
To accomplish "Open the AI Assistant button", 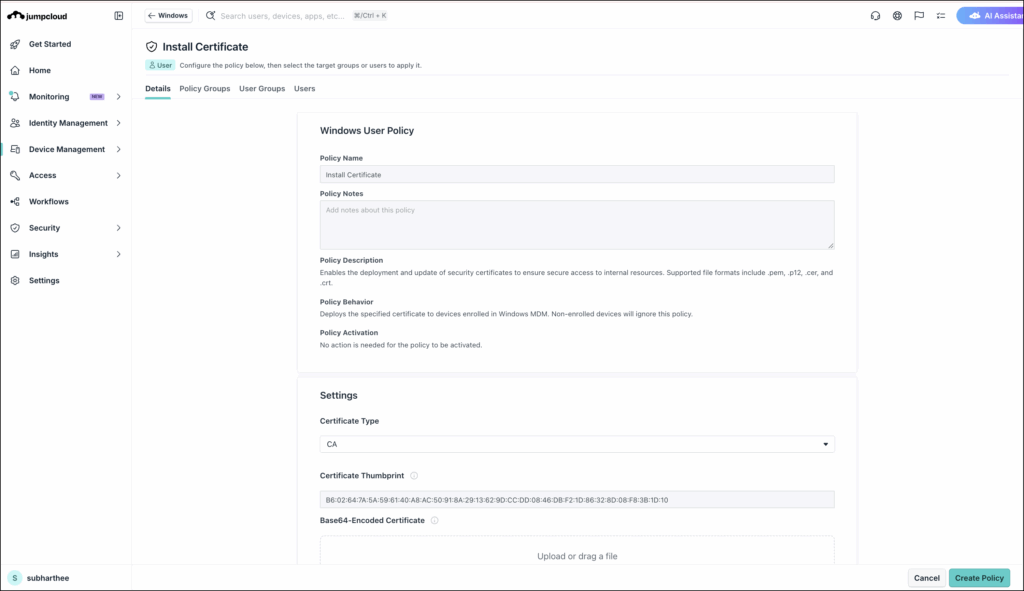I will pos(990,16).
